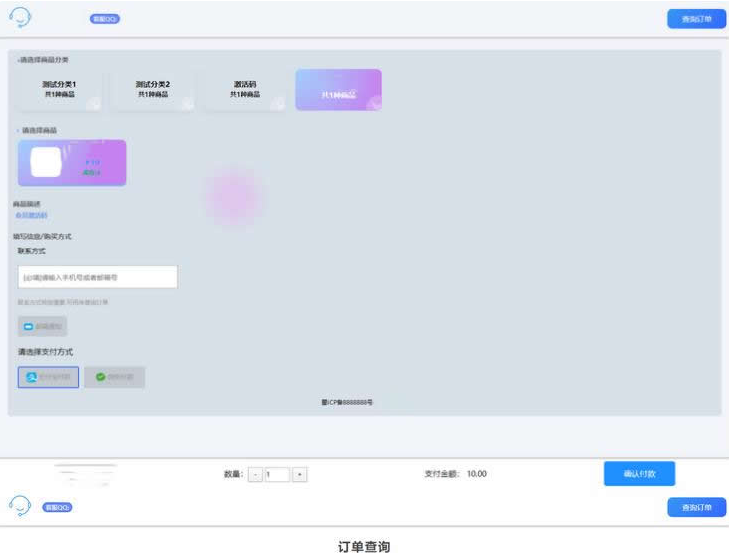Increase quantity with the plus button
The width and height of the screenshot is (729, 559).
tap(299, 473)
